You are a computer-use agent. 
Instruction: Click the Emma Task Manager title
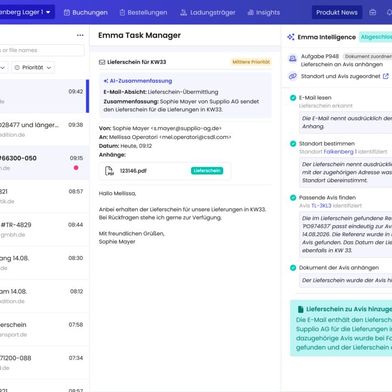(139, 35)
